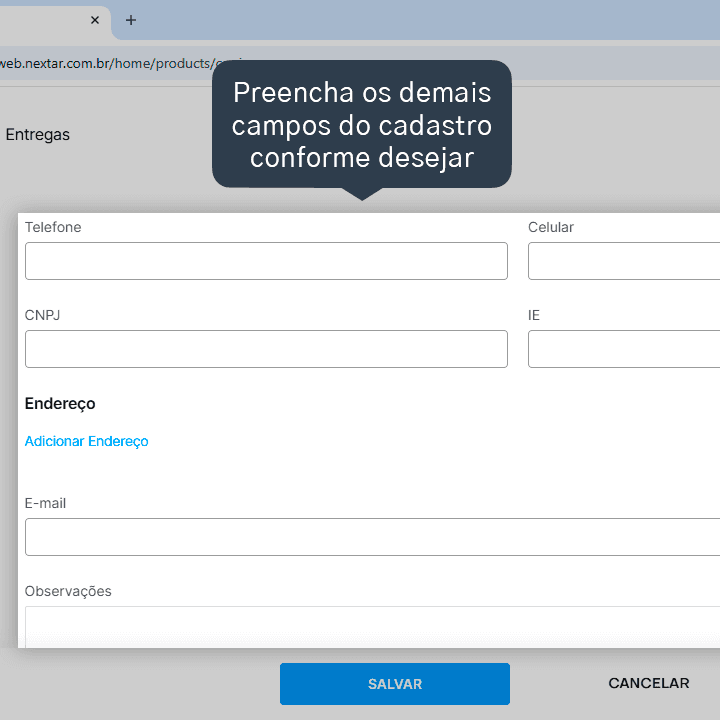
Task: Close the current browser tab
Action: coord(95,20)
